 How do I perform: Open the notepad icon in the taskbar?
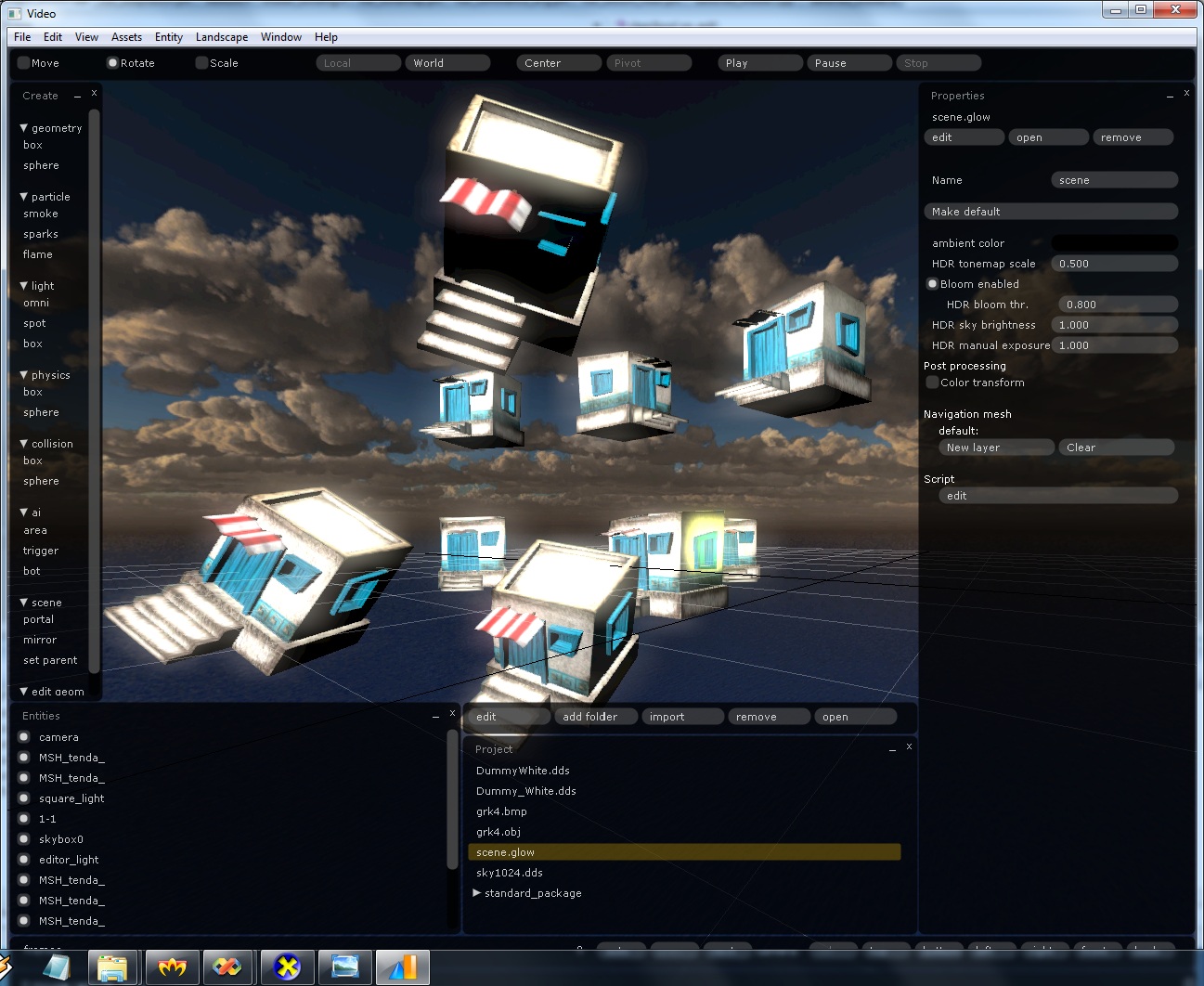point(56,968)
